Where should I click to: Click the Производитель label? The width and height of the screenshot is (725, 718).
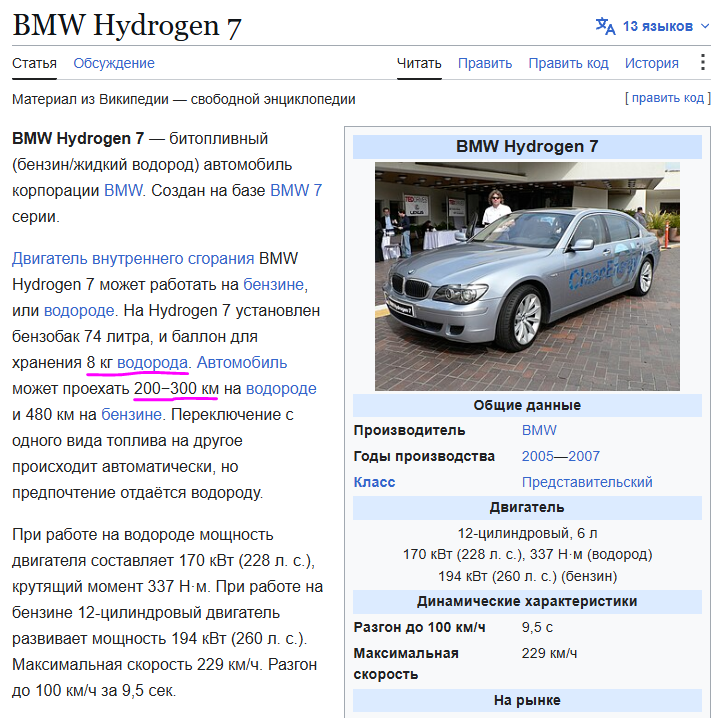tap(409, 430)
